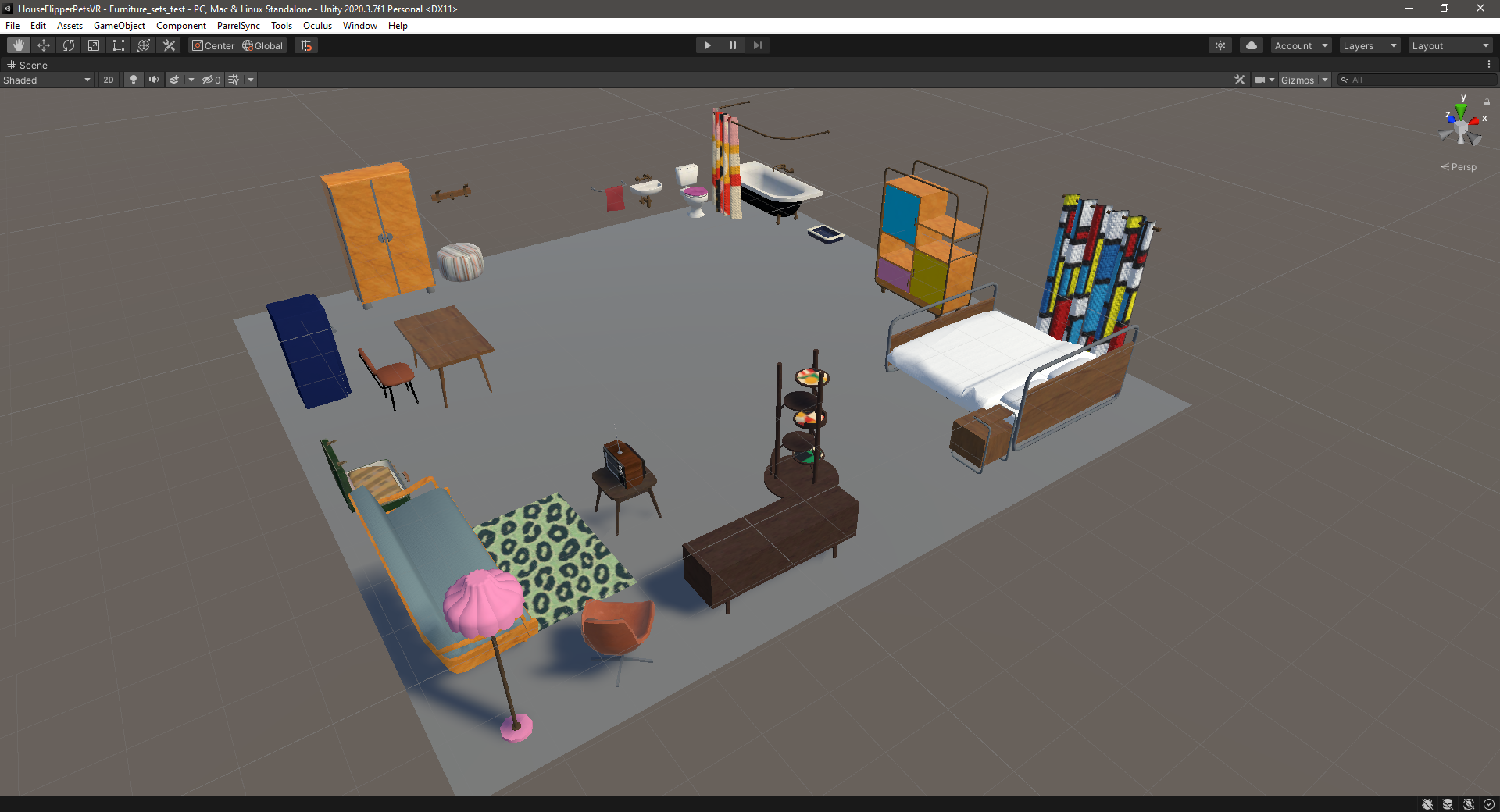Viewport: 1500px width, 812px height.
Task: Select the Hand tool
Action: point(19,45)
